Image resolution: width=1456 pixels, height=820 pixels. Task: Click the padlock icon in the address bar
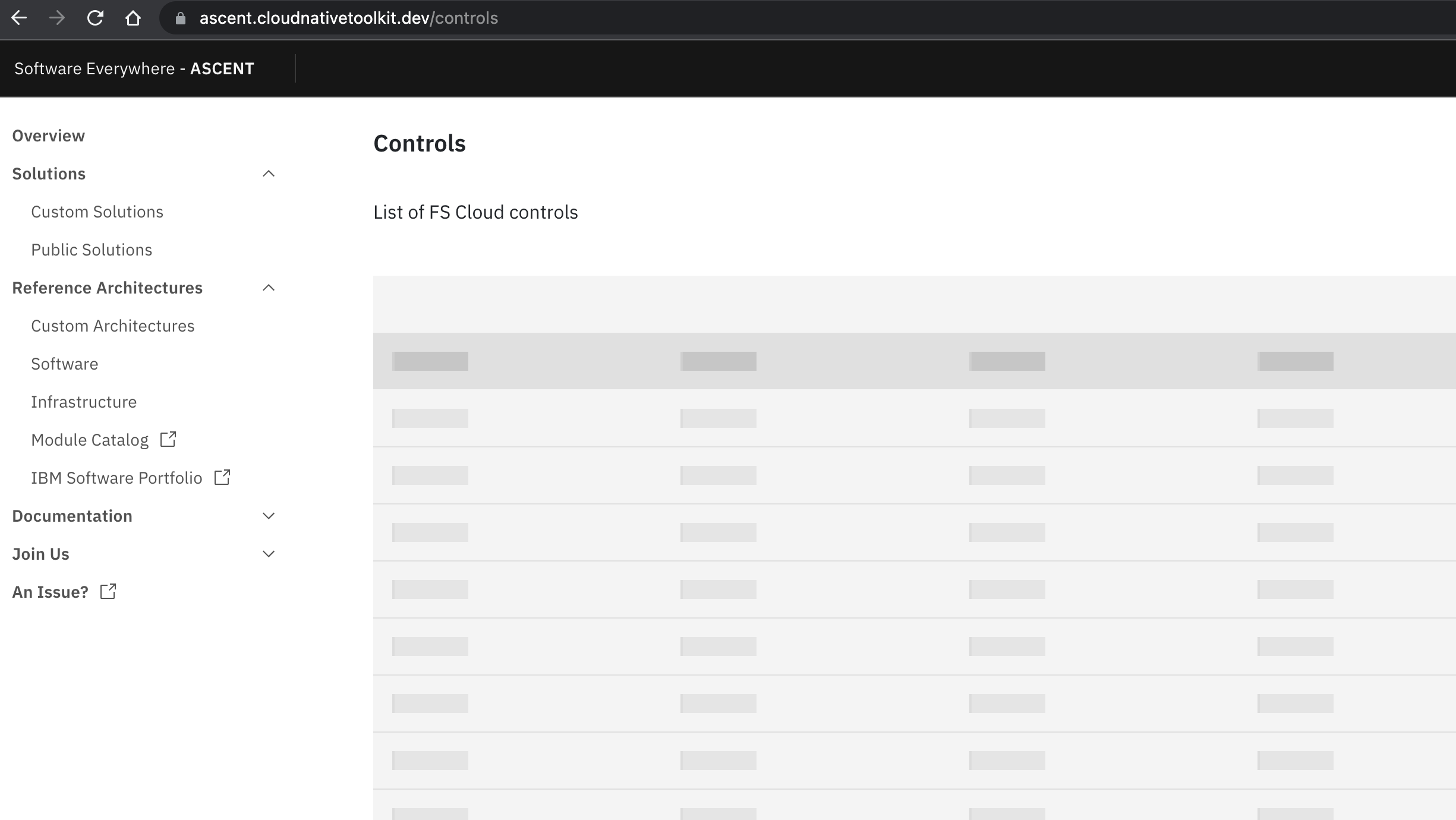point(180,18)
